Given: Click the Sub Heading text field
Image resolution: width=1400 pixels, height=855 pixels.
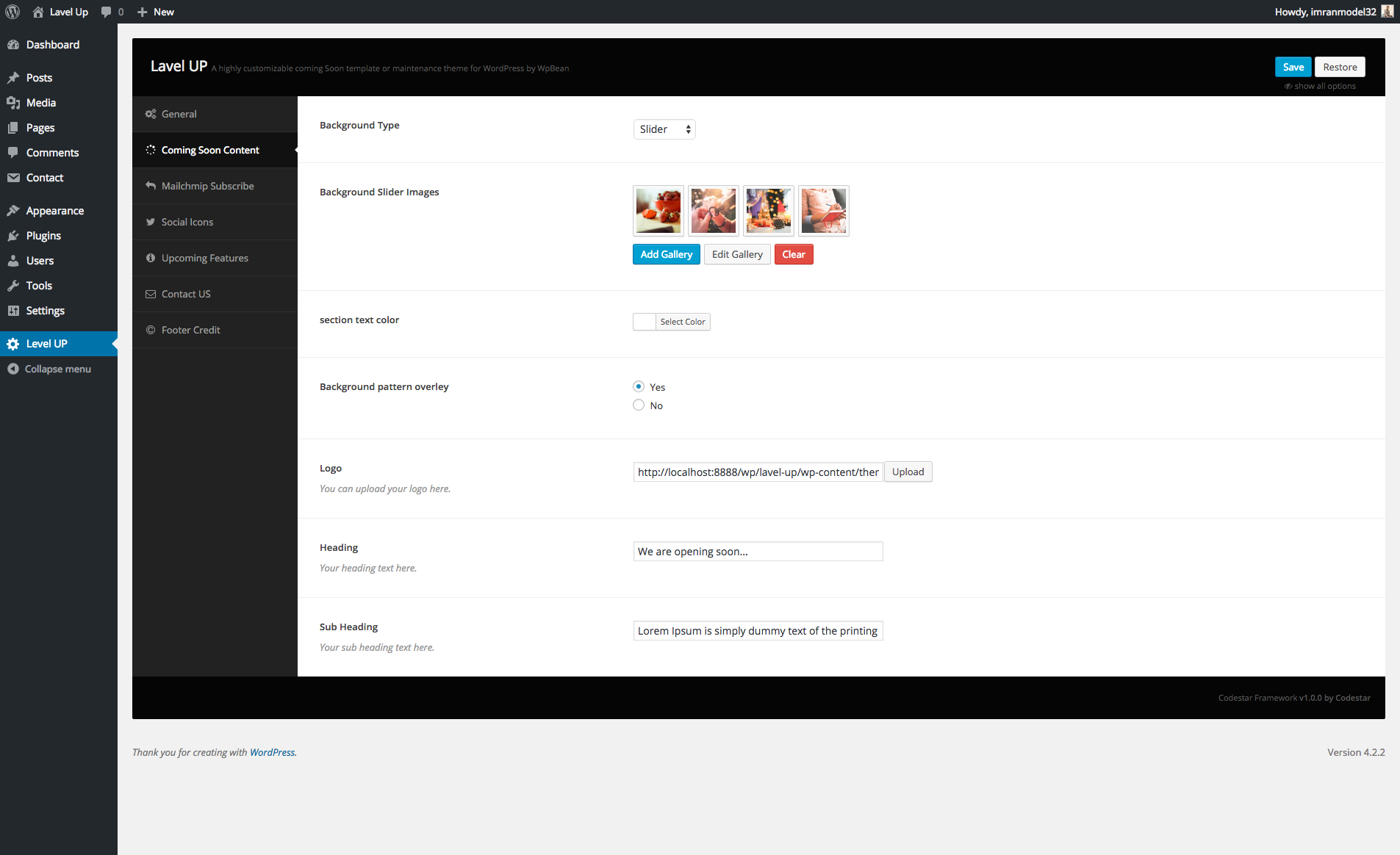Looking at the screenshot, I should coord(758,631).
